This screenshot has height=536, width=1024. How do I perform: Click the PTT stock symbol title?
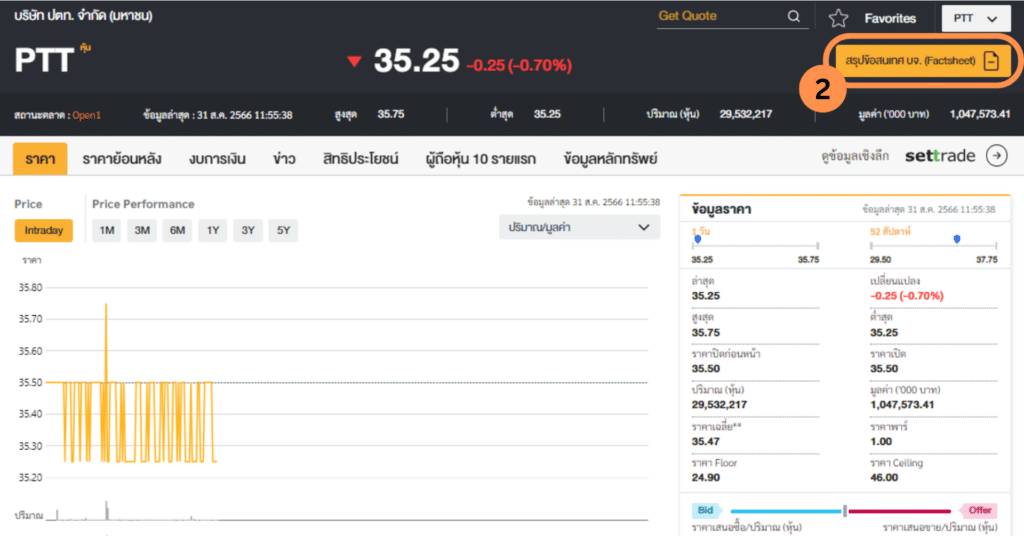pyautogui.click(x=44, y=61)
